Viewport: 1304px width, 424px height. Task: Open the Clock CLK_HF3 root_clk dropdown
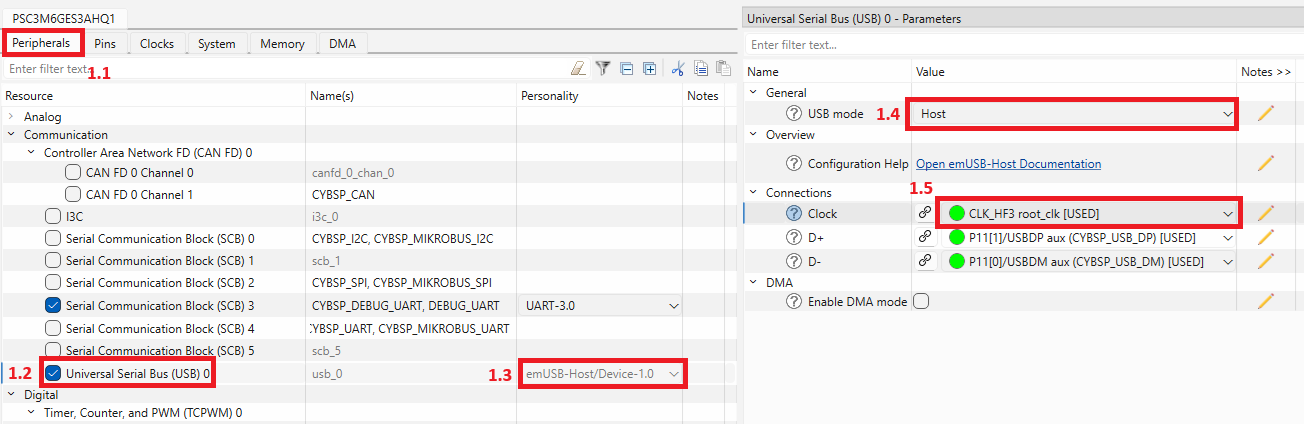pyautogui.click(x=1089, y=213)
